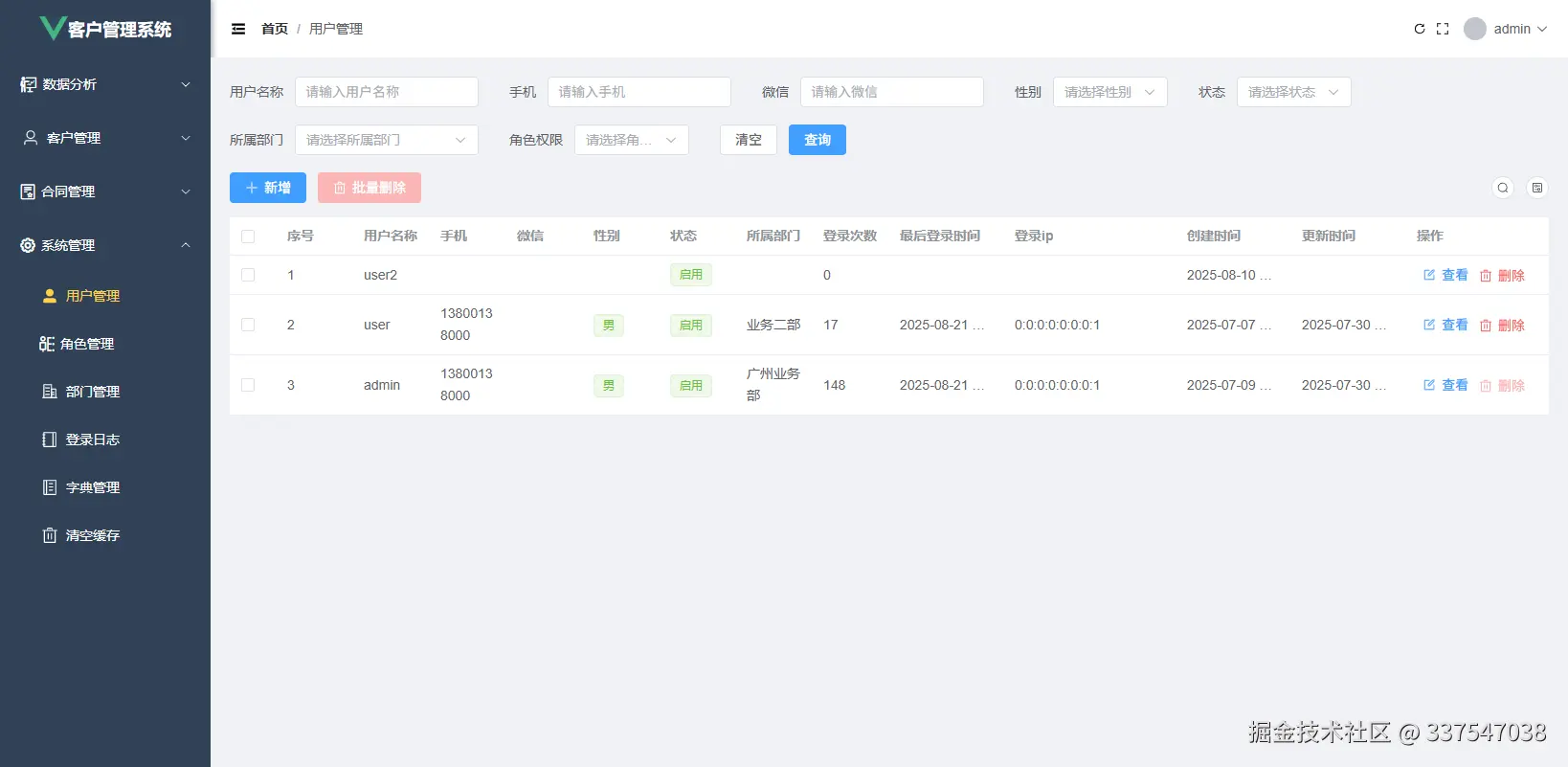Screen dimensions: 1568x767
Task: Click 查看 link for admin row
Action: coord(1455,385)
